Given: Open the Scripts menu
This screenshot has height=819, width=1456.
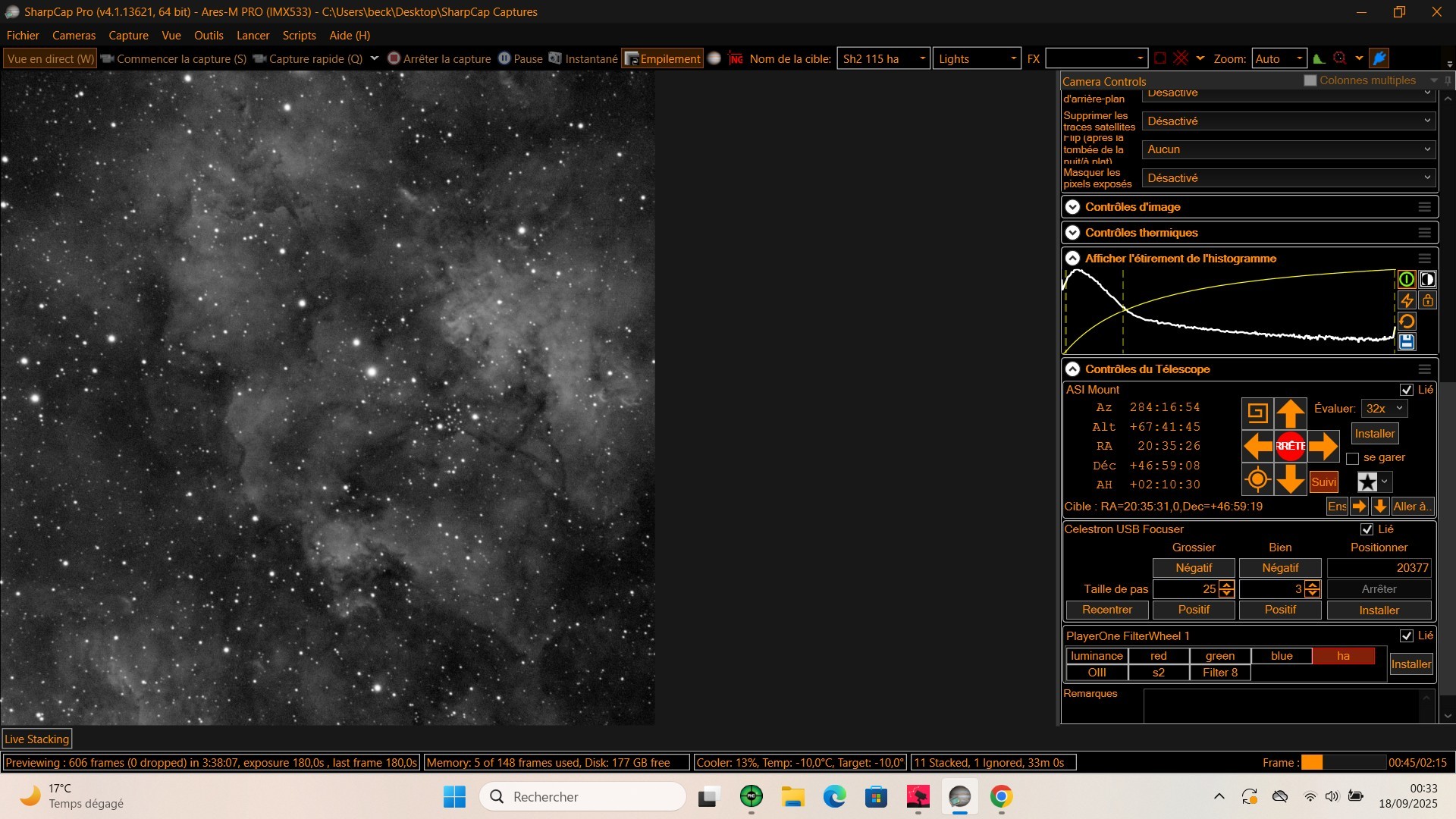Looking at the screenshot, I should tap(299, 36).
